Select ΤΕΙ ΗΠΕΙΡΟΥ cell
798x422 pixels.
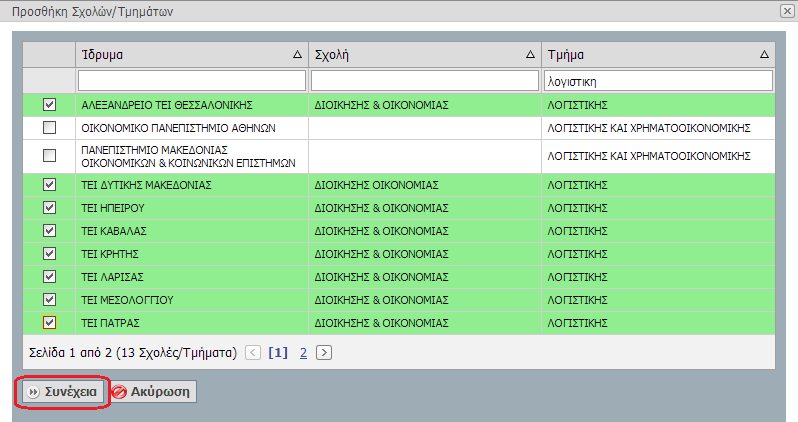click(x=192, y=208)
